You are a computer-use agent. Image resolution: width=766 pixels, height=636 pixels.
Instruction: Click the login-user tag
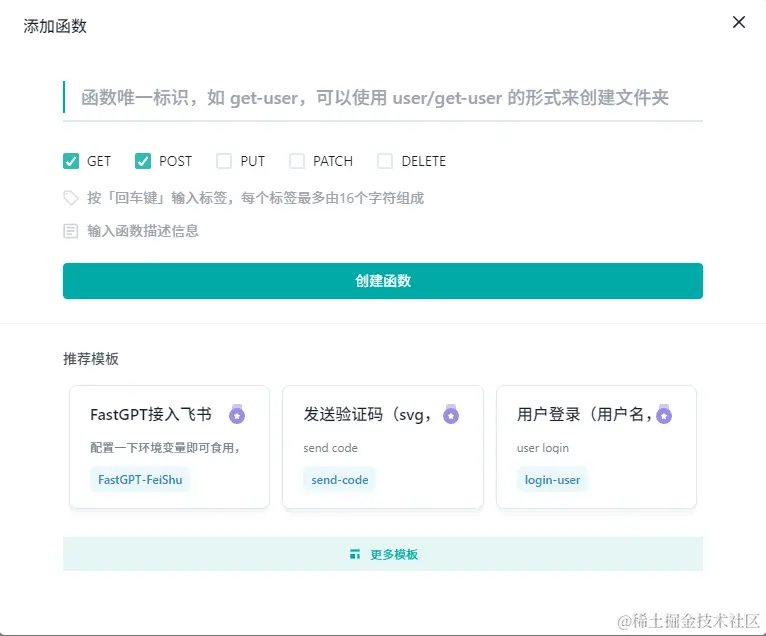pos(553,480)
